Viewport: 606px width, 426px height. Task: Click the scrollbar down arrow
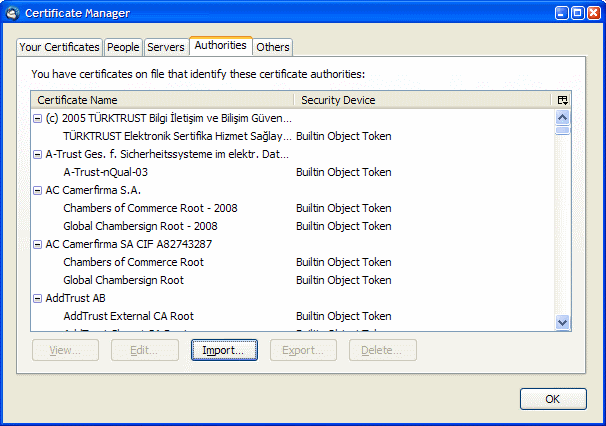(562, 322)
